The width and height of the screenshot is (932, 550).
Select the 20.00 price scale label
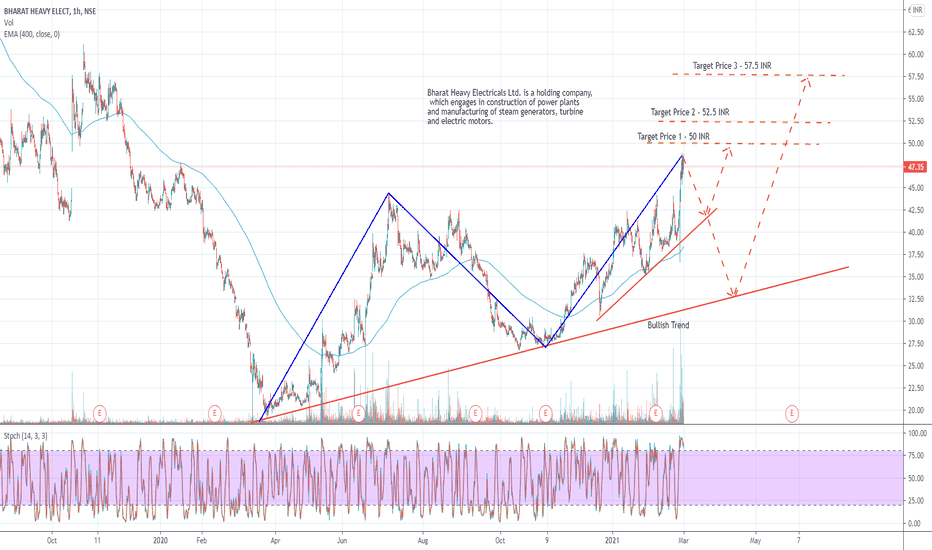point(915,410)
